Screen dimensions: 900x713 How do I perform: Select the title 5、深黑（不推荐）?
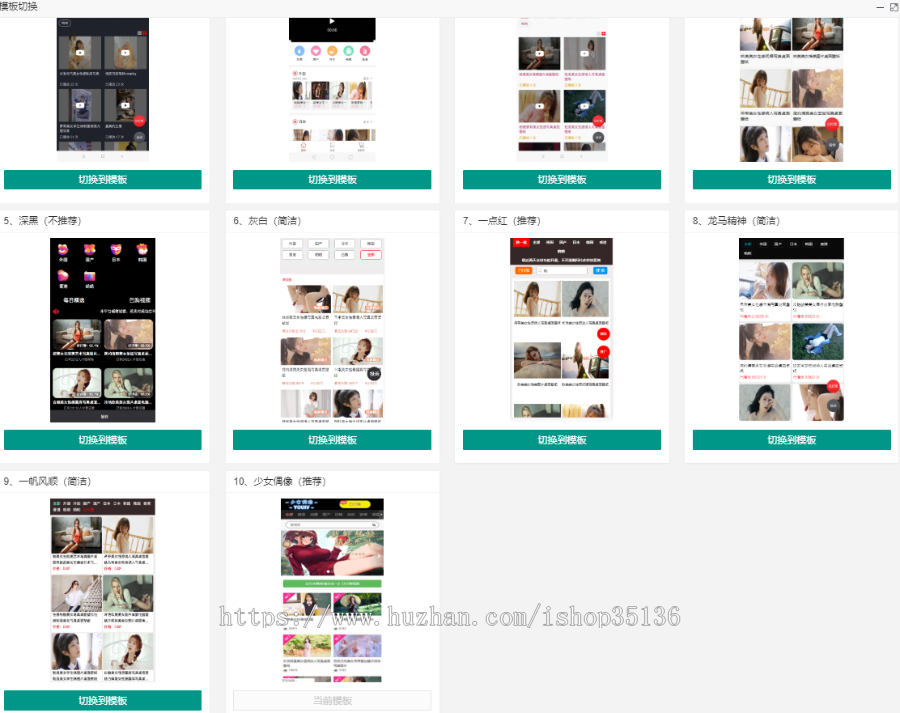[x=43, y=221]
